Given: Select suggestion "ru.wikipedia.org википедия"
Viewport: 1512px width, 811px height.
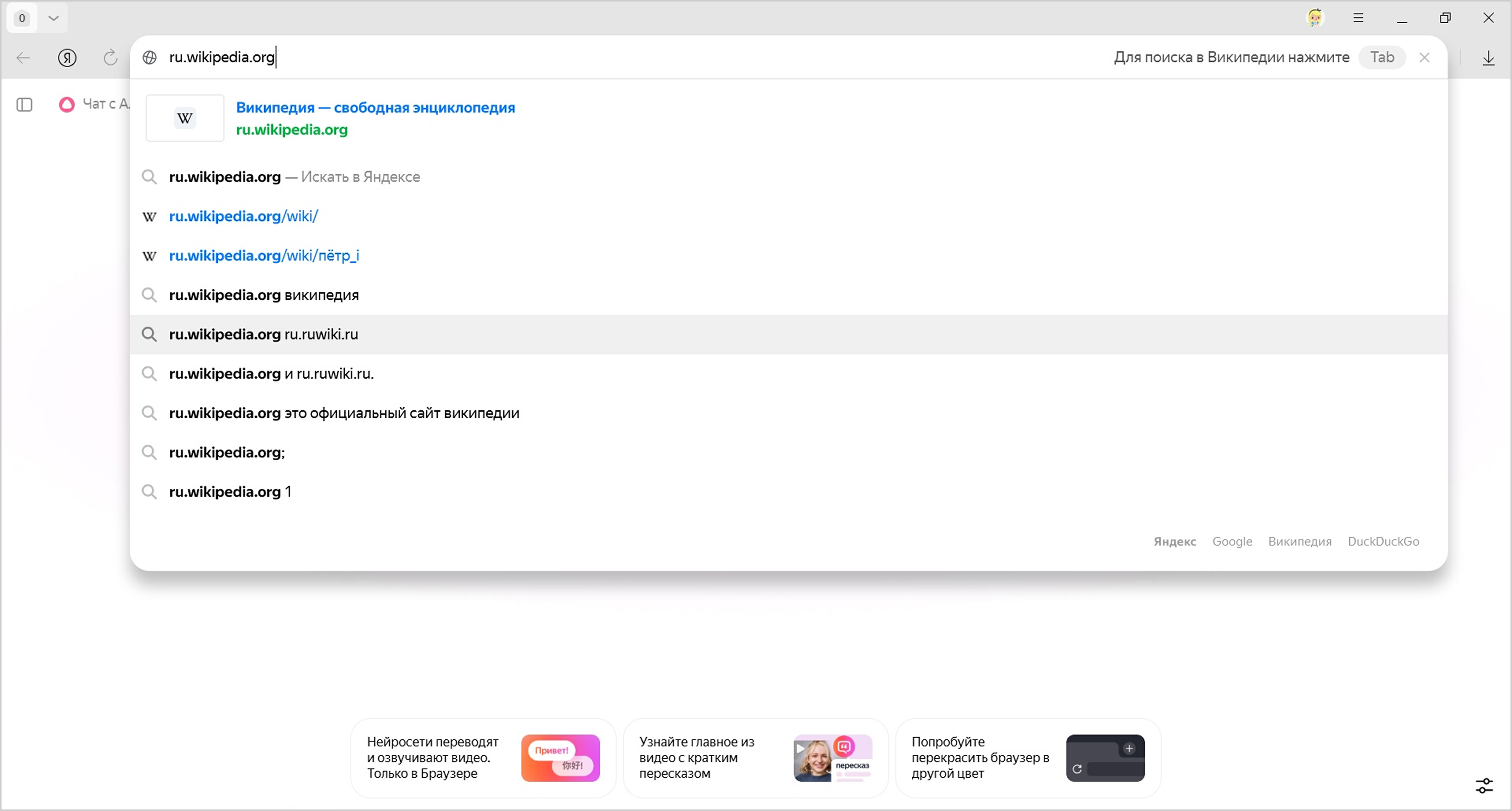Looking at the screenshot, I should tap(263, 295).
